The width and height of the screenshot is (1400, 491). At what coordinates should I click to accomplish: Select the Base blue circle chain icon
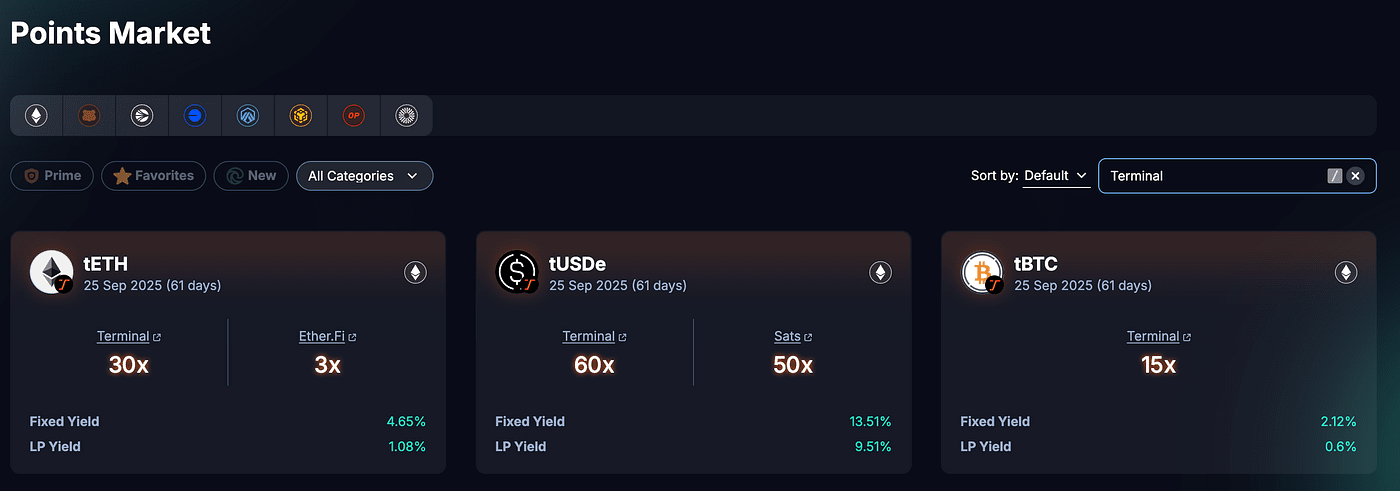[195, 116]
